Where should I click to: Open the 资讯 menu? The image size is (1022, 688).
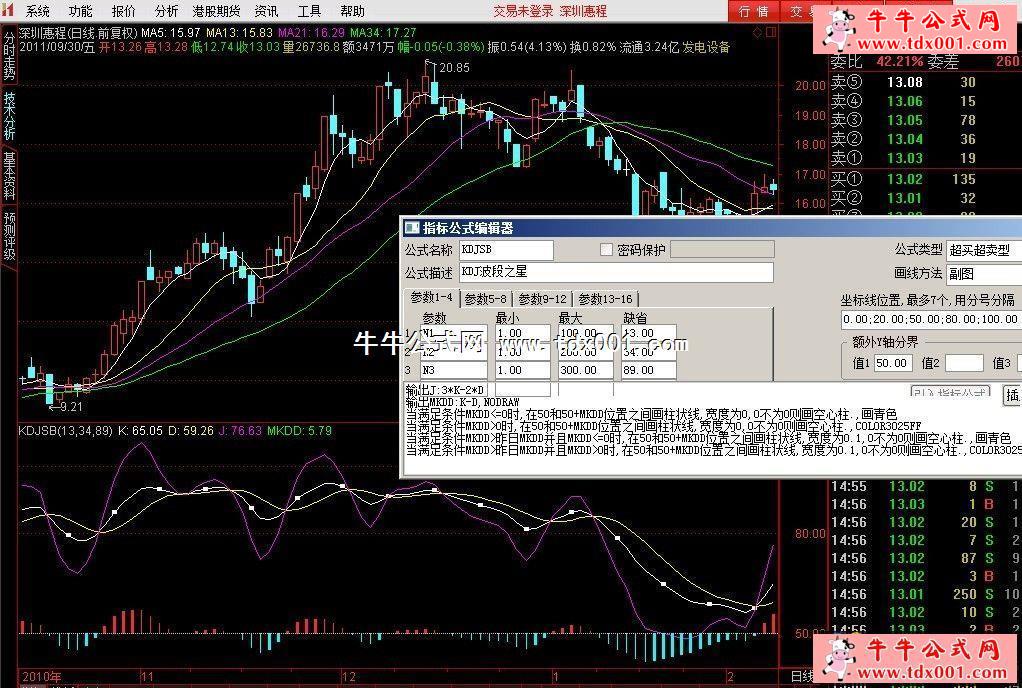tap(266, 11)
